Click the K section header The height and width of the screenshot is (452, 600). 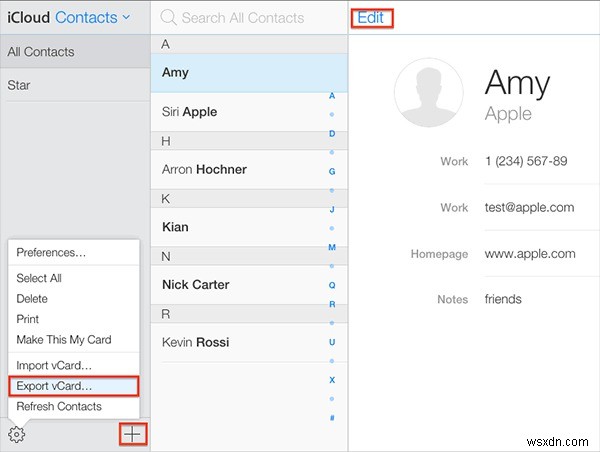[x=249, y=199]
